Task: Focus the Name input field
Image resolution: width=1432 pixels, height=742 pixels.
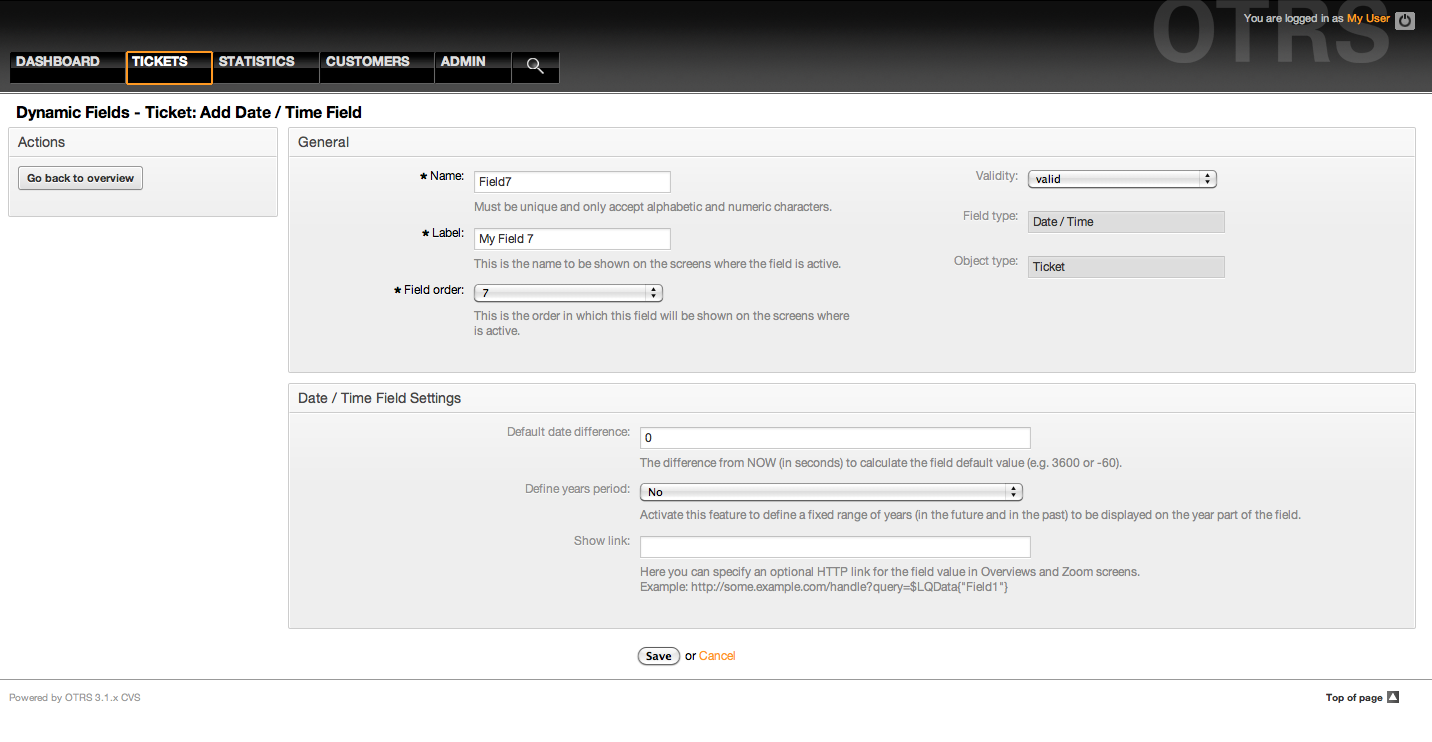Action: pyautogui.click(x=572, y=182)
